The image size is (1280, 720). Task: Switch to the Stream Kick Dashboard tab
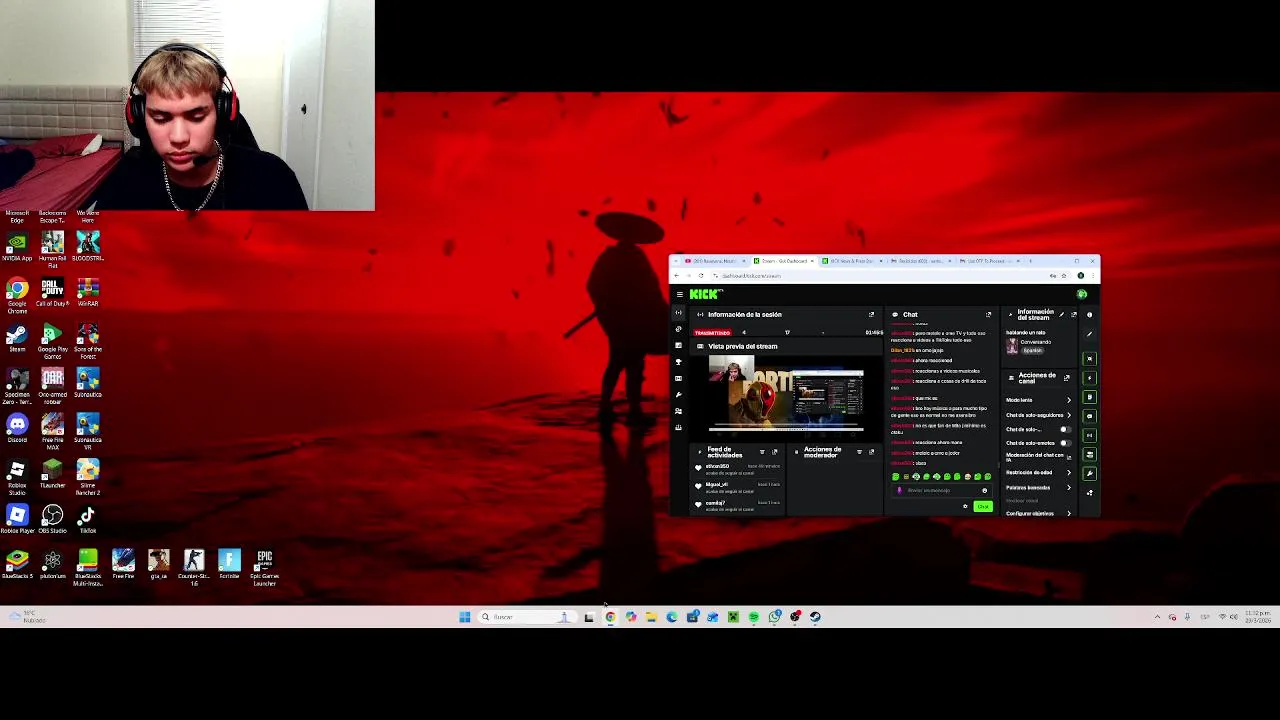tap(784, 261)
